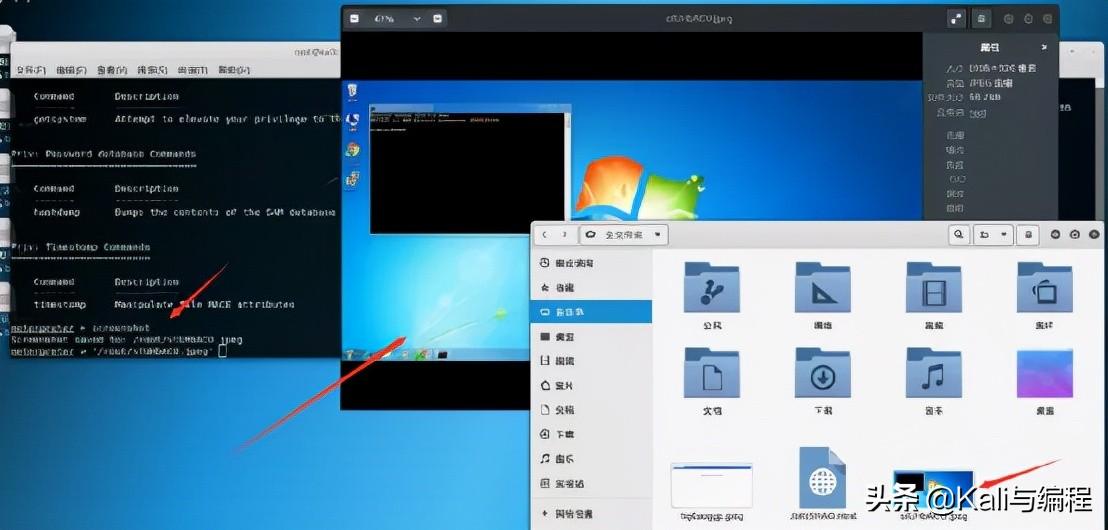Select the HTML file with globe icon

coord(823,484)
